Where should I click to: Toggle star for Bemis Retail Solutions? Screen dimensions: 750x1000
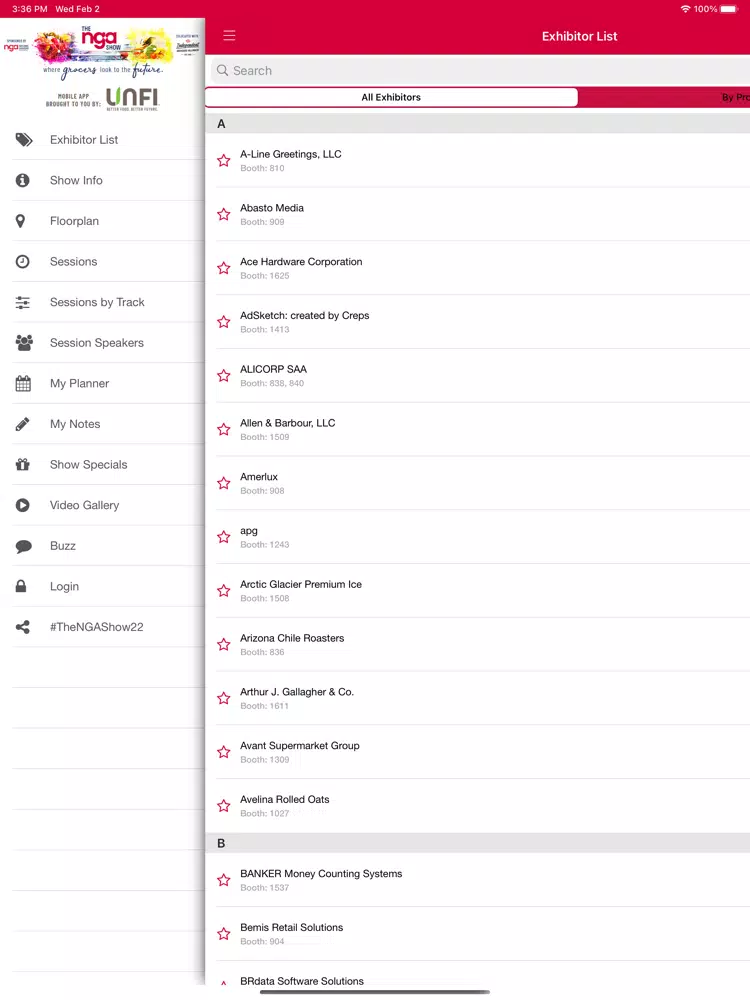pos(223,934)
